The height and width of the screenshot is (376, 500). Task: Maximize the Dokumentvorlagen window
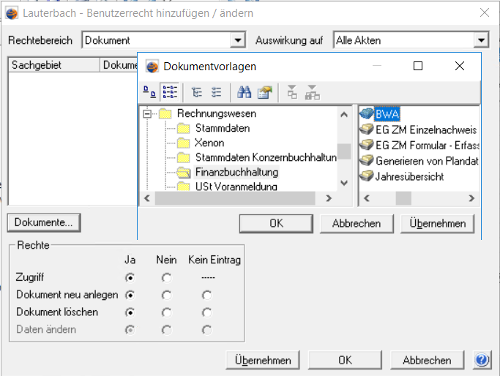click(x=418, y=66)
